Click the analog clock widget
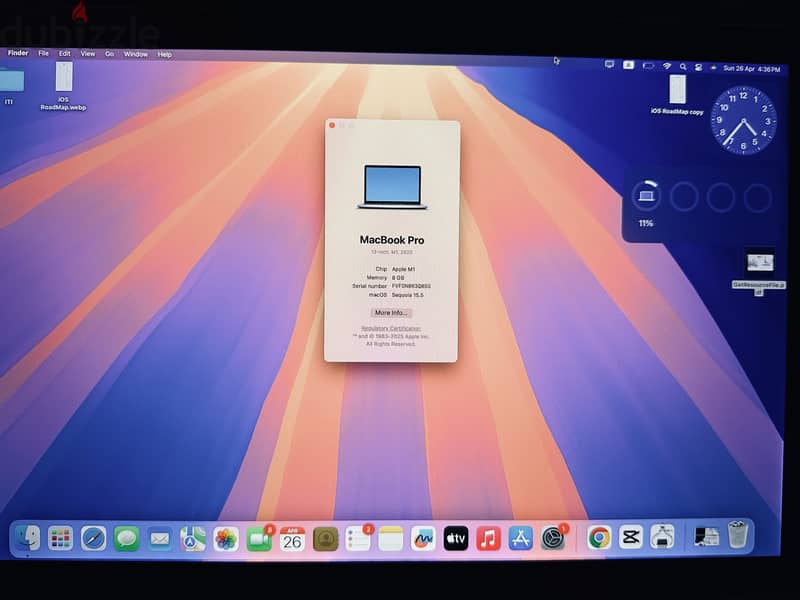Viewport: 800px width, 600px height. click(x=743, y=121)
